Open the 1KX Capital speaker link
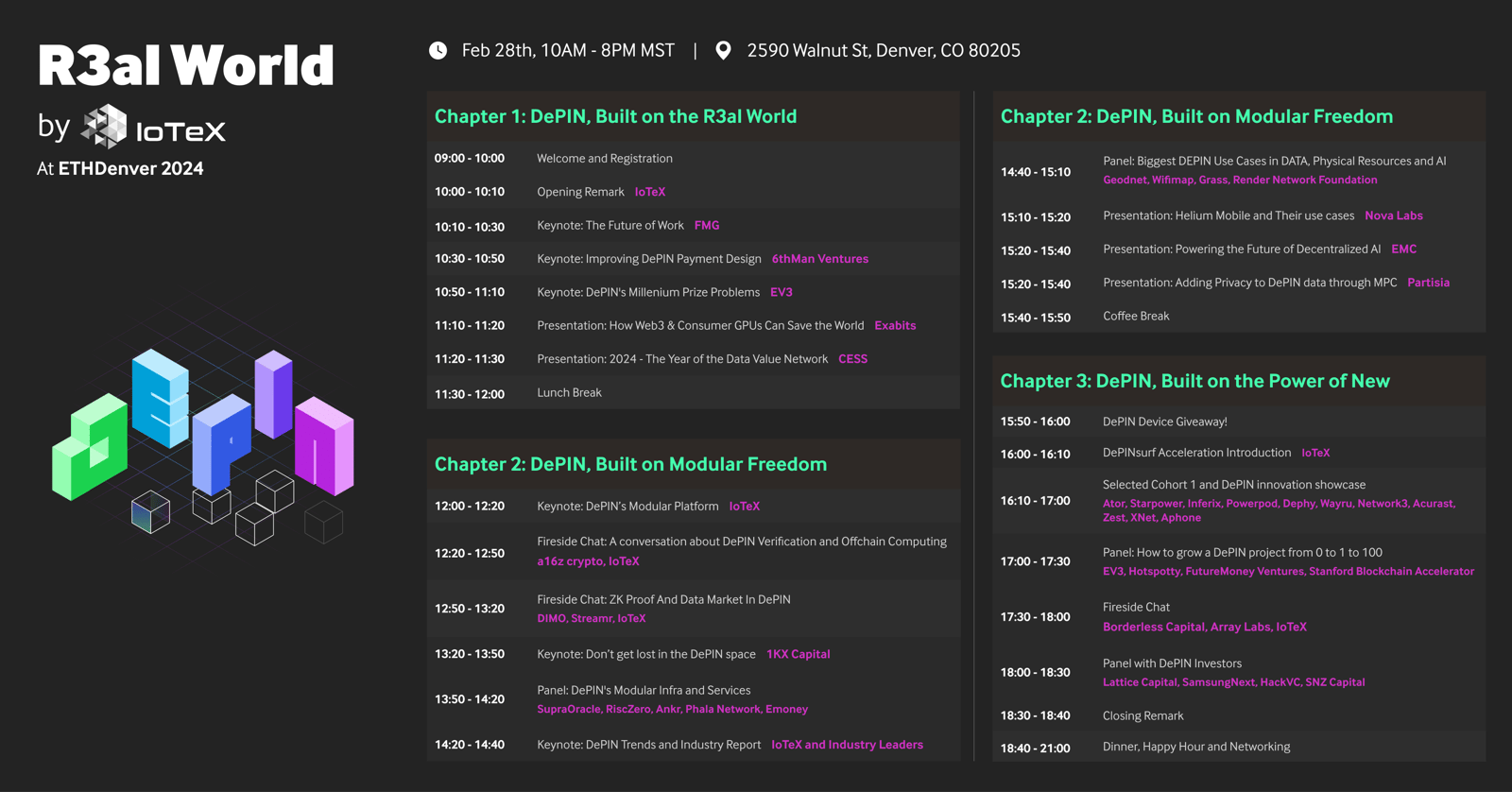 tap(798, 654)
